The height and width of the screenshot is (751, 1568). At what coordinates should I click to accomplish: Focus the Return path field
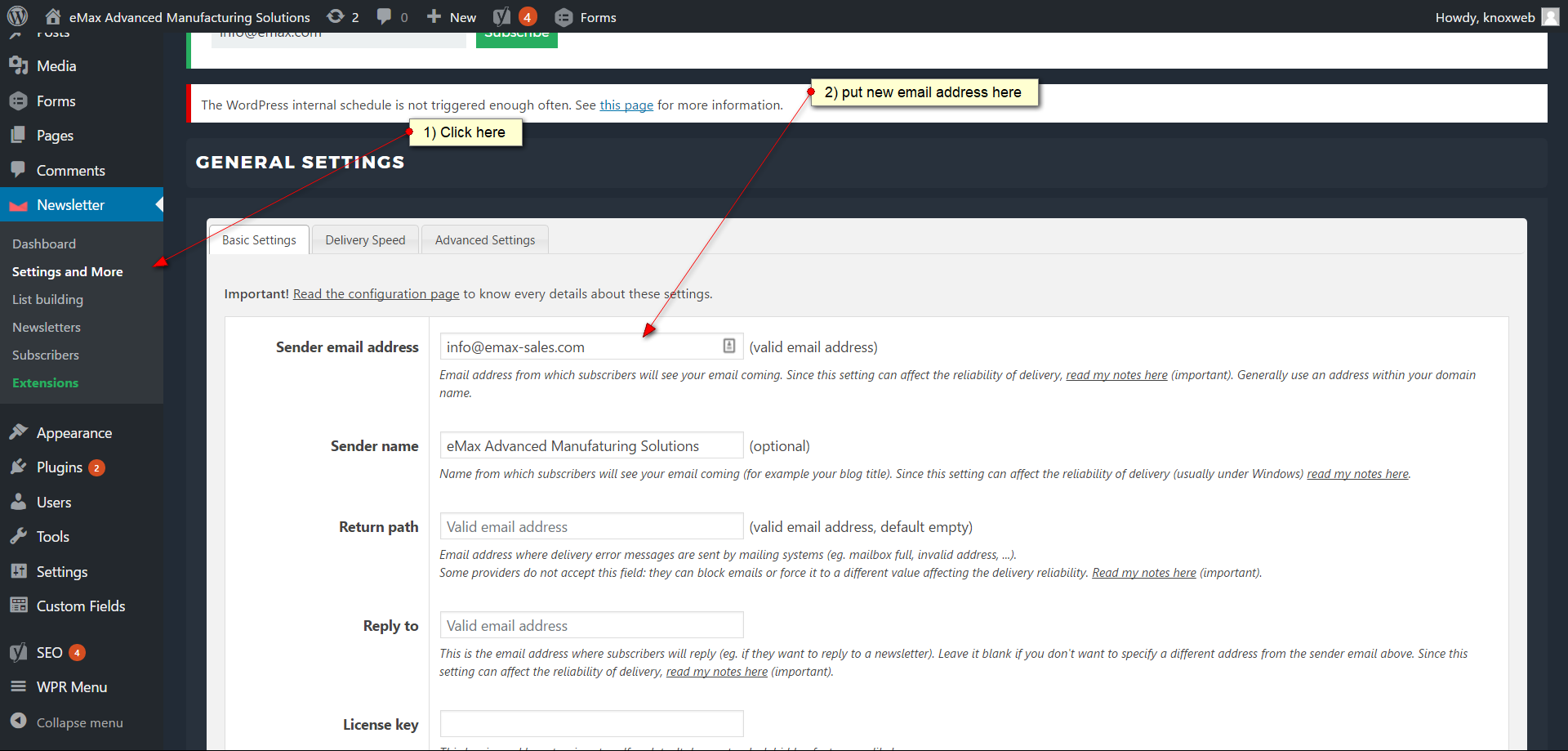pyautogui.click(x=591, y=526)
